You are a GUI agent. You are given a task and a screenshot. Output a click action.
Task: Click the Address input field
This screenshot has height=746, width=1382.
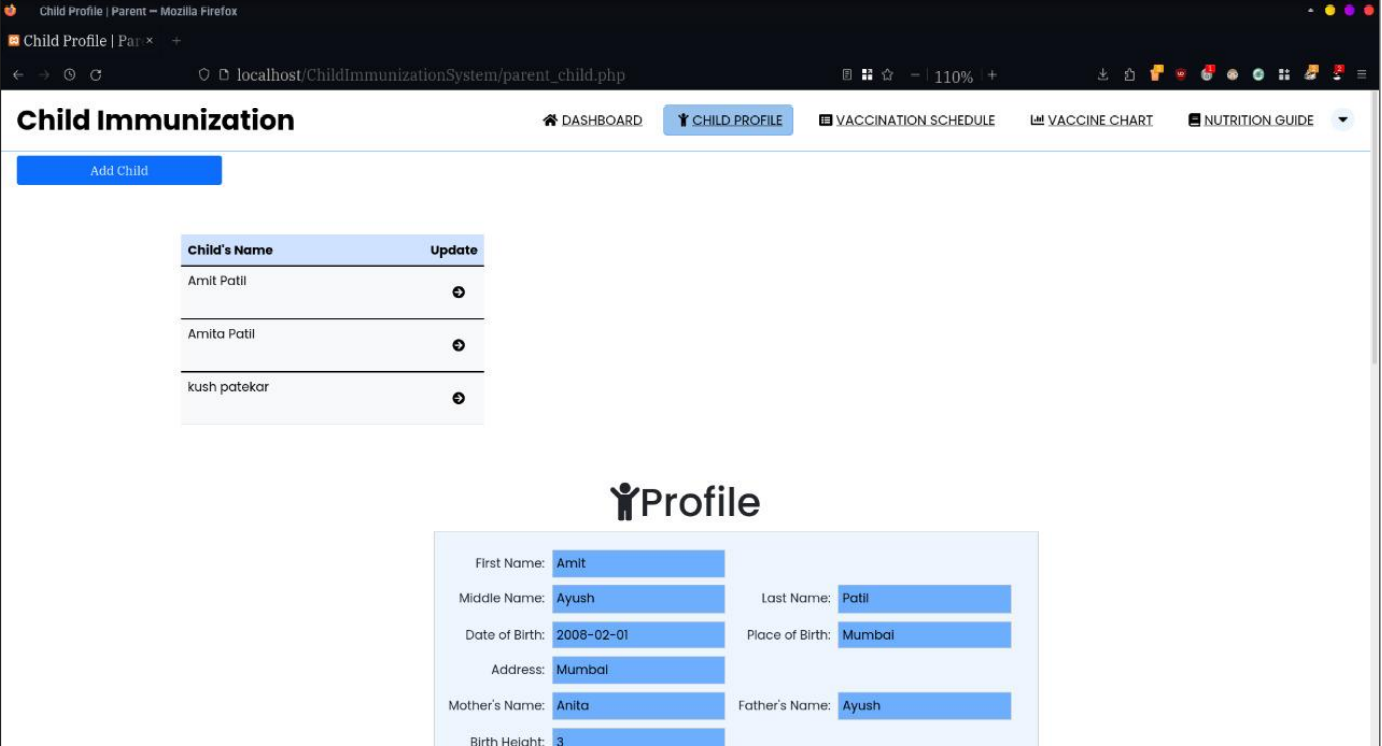click(638, 669)
